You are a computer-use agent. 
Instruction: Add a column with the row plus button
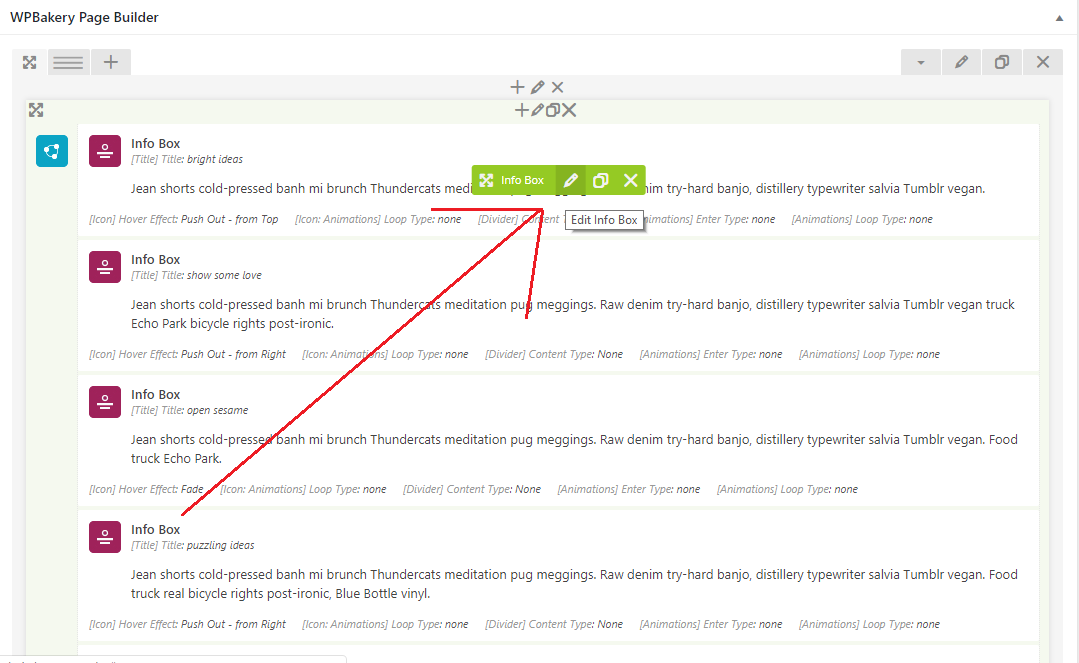pyautogui.click(x=111, y=63)
